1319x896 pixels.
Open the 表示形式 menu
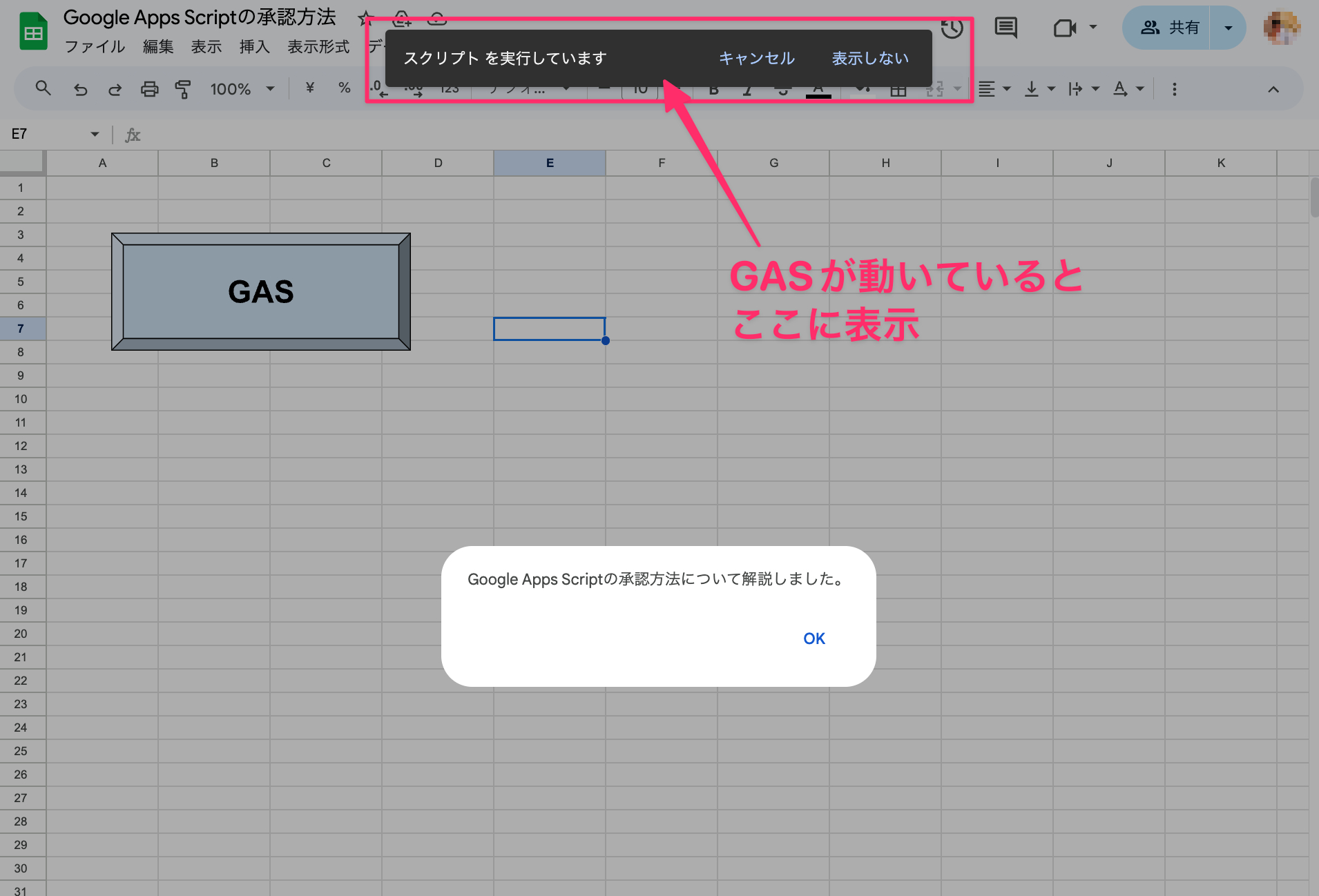[318, 47]
